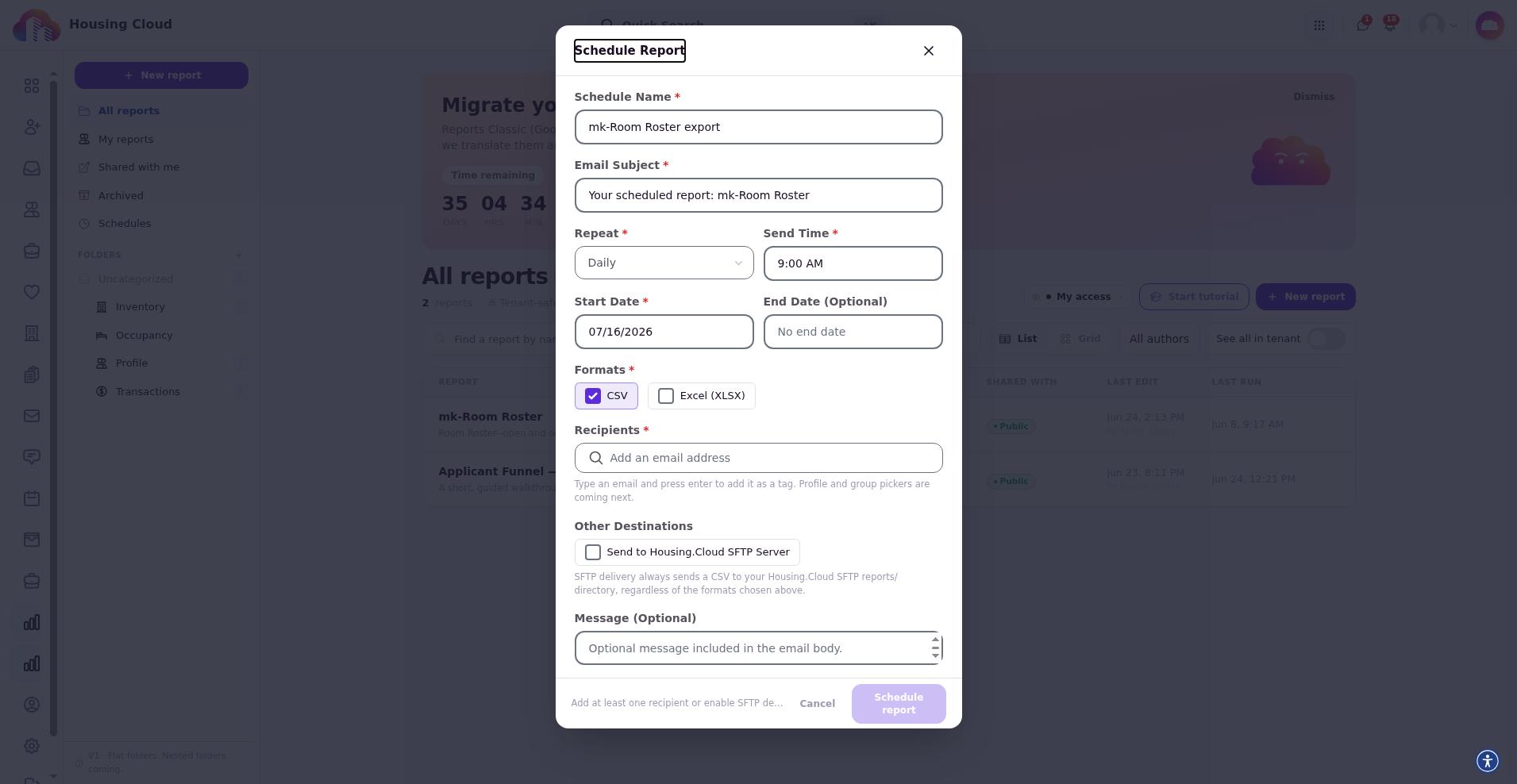Click the building icon in left rail
The width and height of the screenshot is (1517, 784).
click(32, 333)
